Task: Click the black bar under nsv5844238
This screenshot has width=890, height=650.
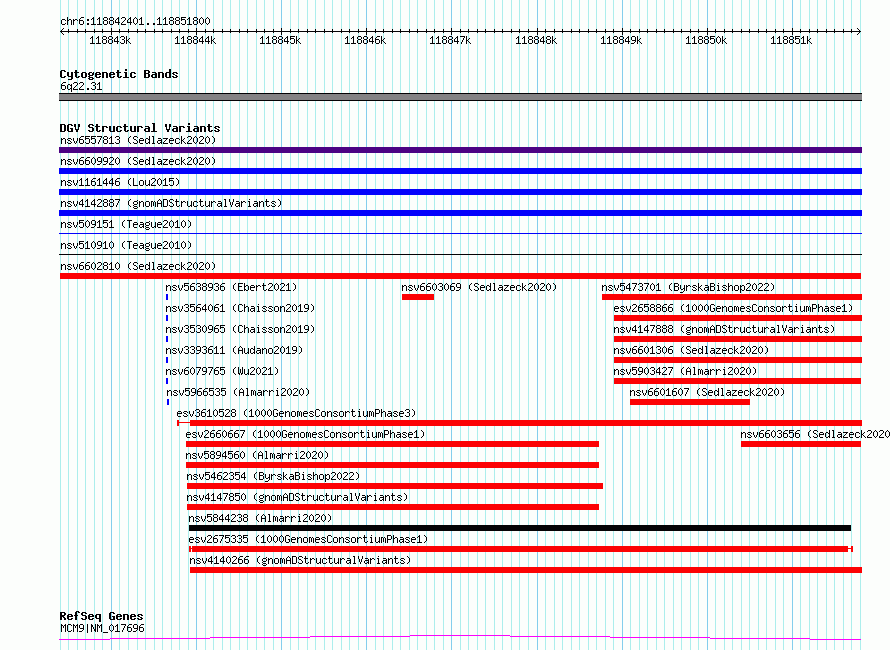Action: [x=520, y=528]
